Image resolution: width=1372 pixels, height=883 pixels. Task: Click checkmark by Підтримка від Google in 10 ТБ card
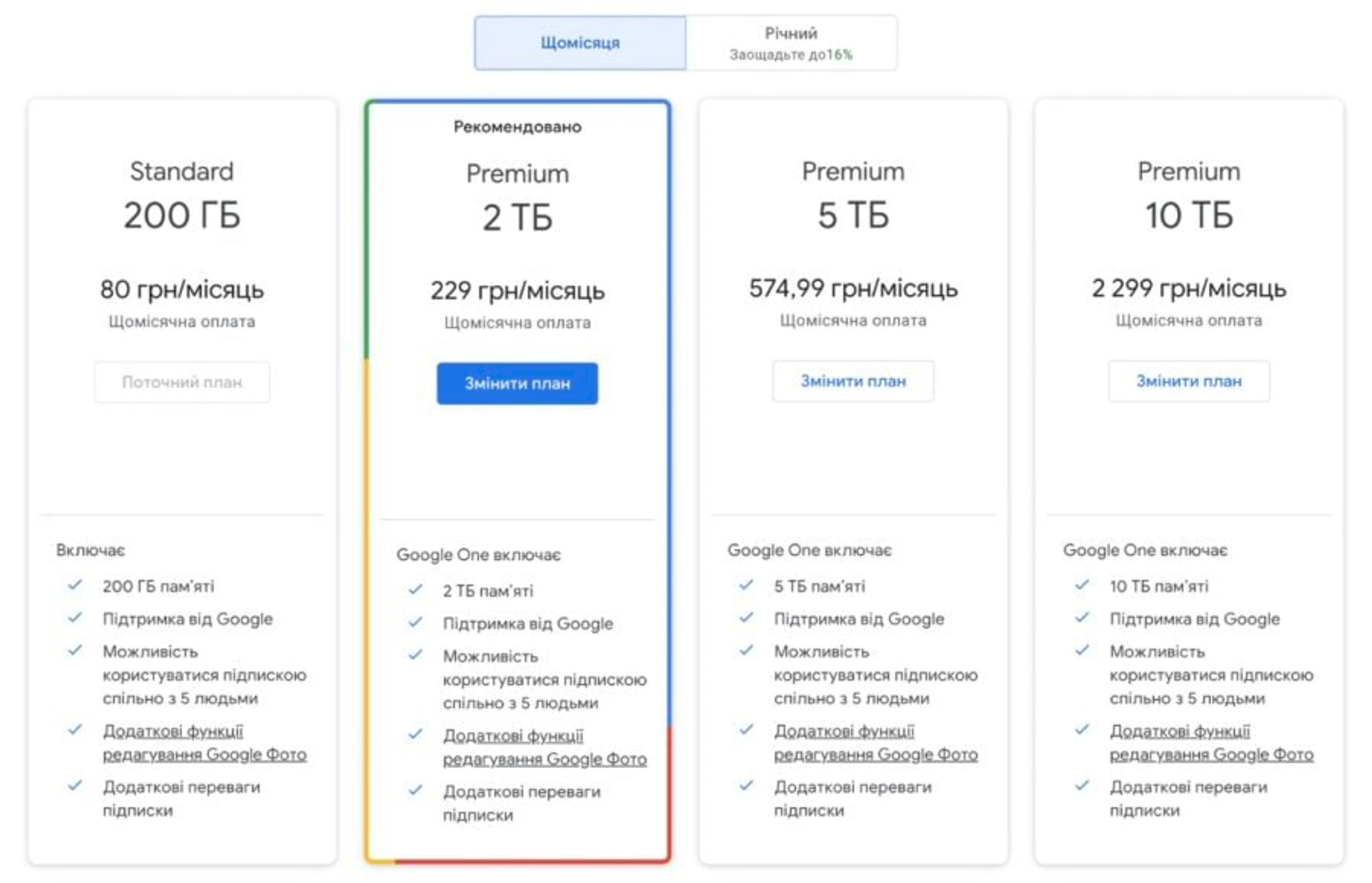pyautogui.click(x=1082, y=617)
